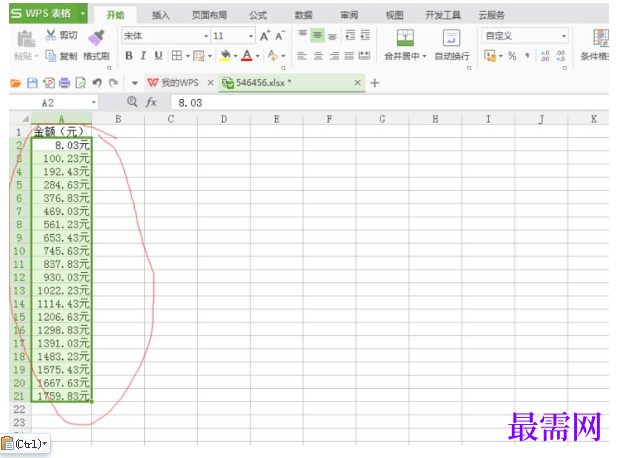Switch to the 数据 (Data) tab
Viewport: 620px width, 458px height.
[303, 15]
